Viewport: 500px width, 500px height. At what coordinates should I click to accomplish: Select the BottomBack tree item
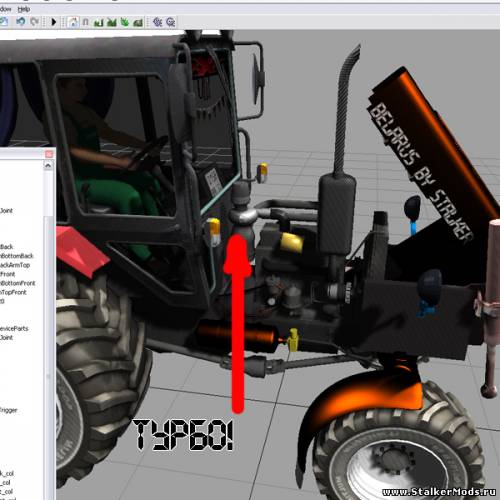pyautogui.click(x=17, y=256)
